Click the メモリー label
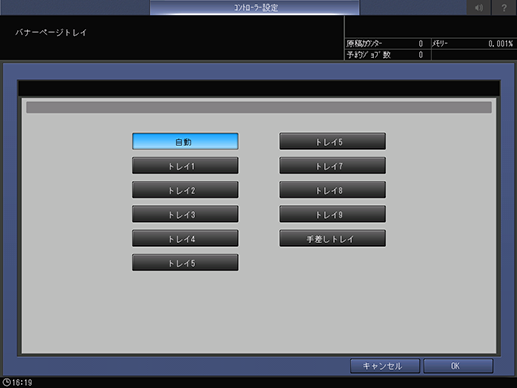Image resolution: width=517 pixels, height=388 pixels. coord(440,44)
